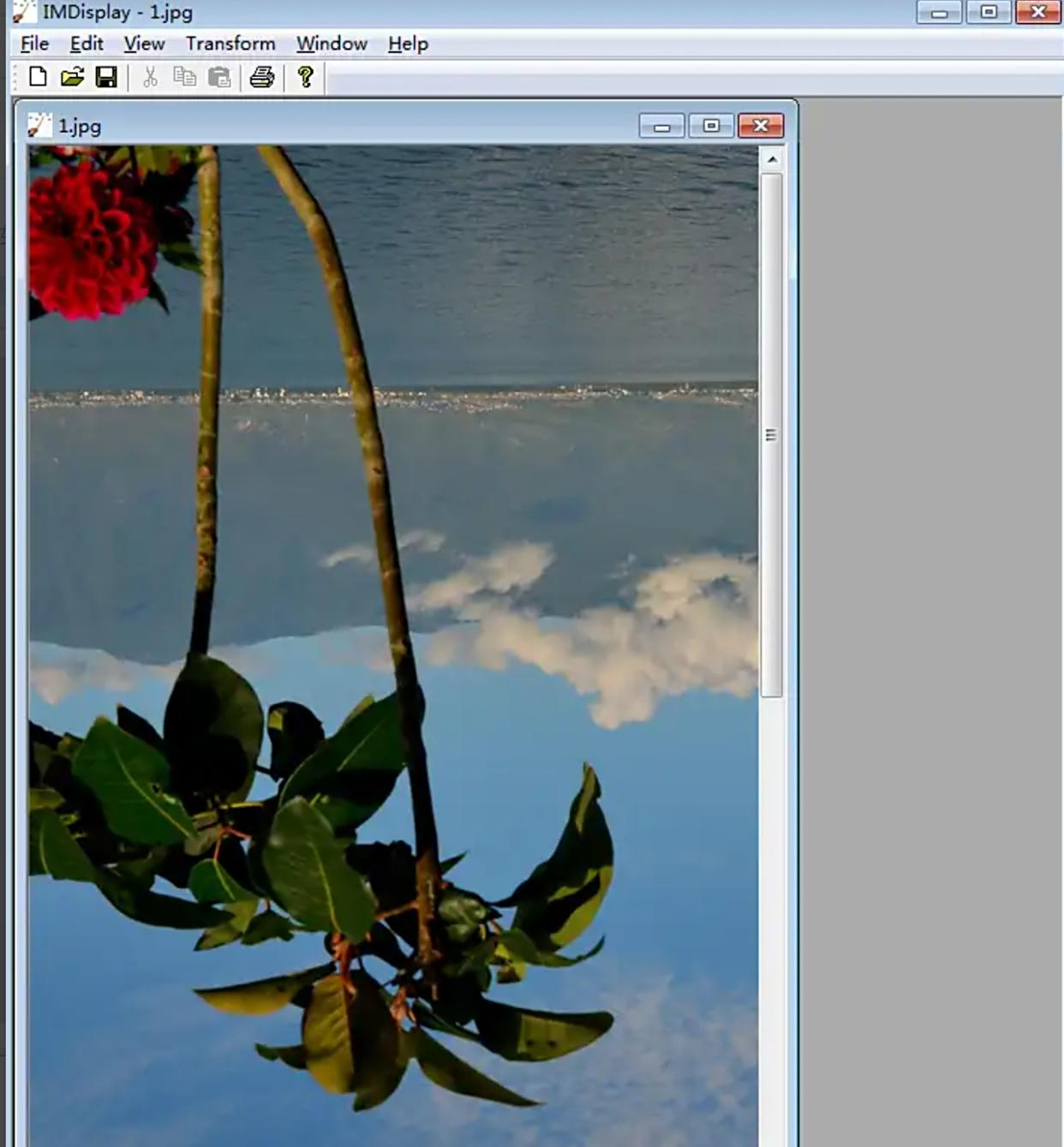Open the File menu
The width and height of the screenshot is (1064, 1147).
click(x=34, y=44)
